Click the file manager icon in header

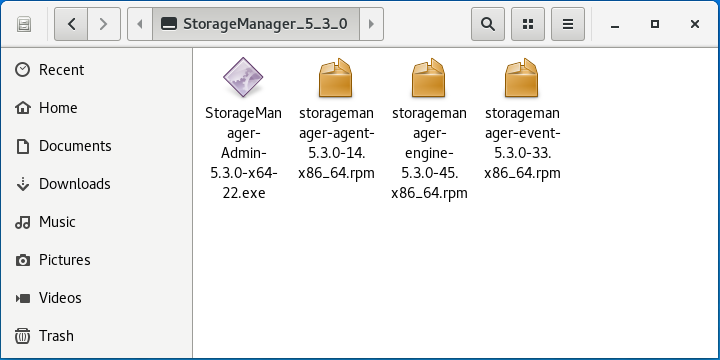point(24,24)
